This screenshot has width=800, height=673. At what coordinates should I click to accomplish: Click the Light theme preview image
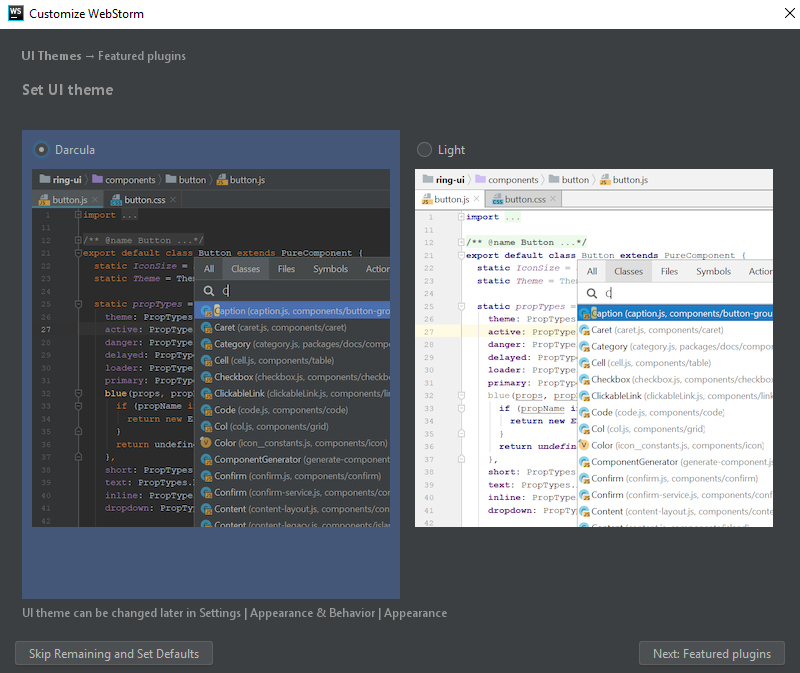click(594, 348)
